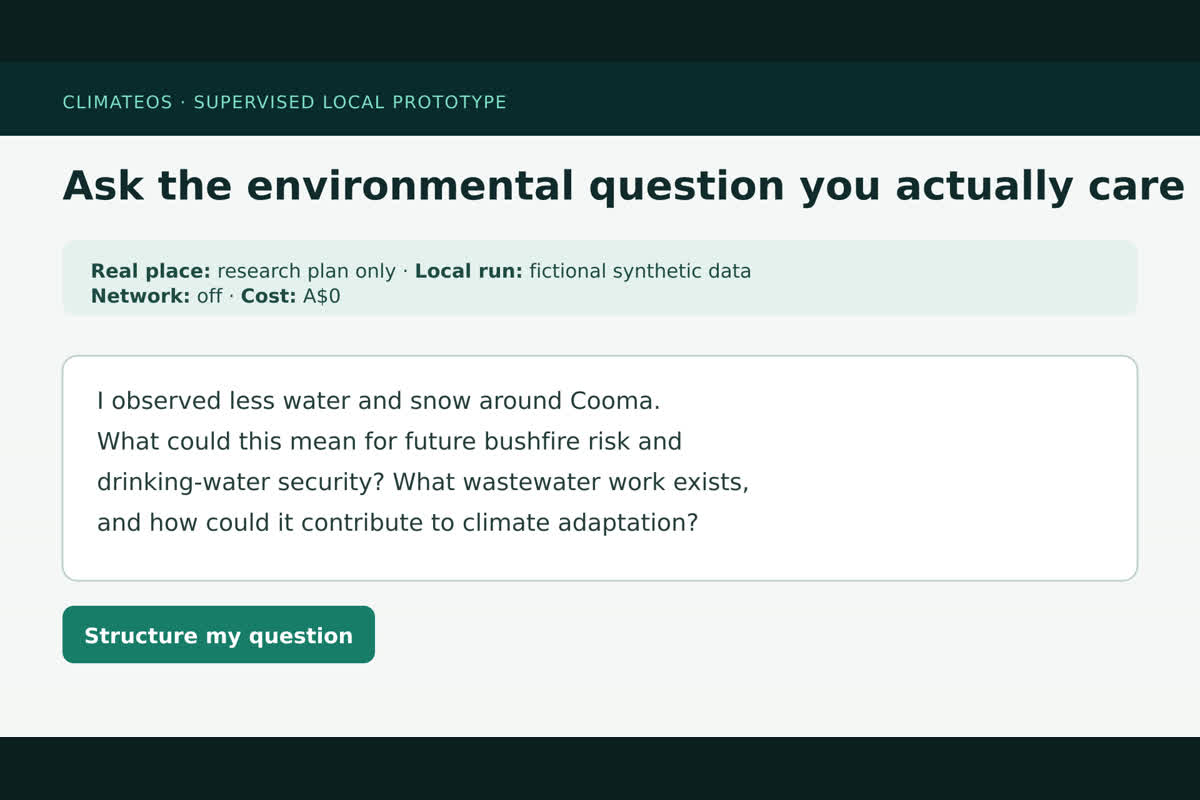Click the main heading about environmental question
This screenshot has width=1200, height=800.
[x=624, y=187]
